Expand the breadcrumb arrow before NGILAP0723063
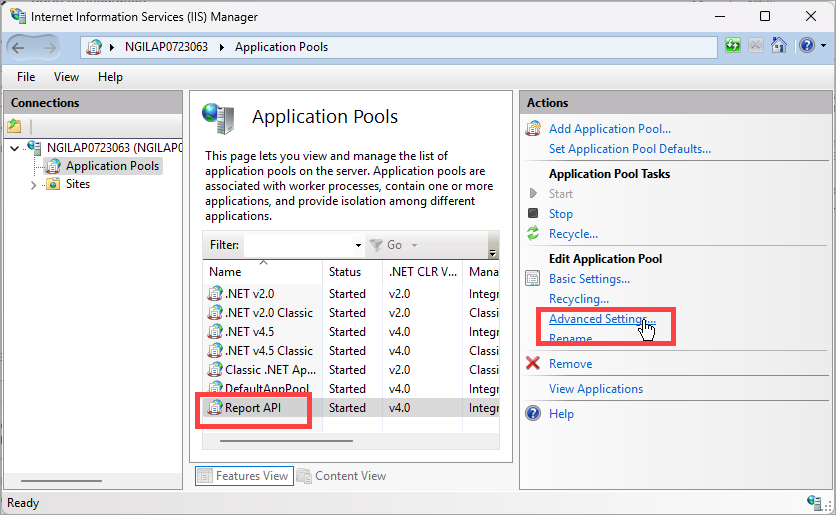Viewport: 836px width, 515px height. tap(111, 47)
